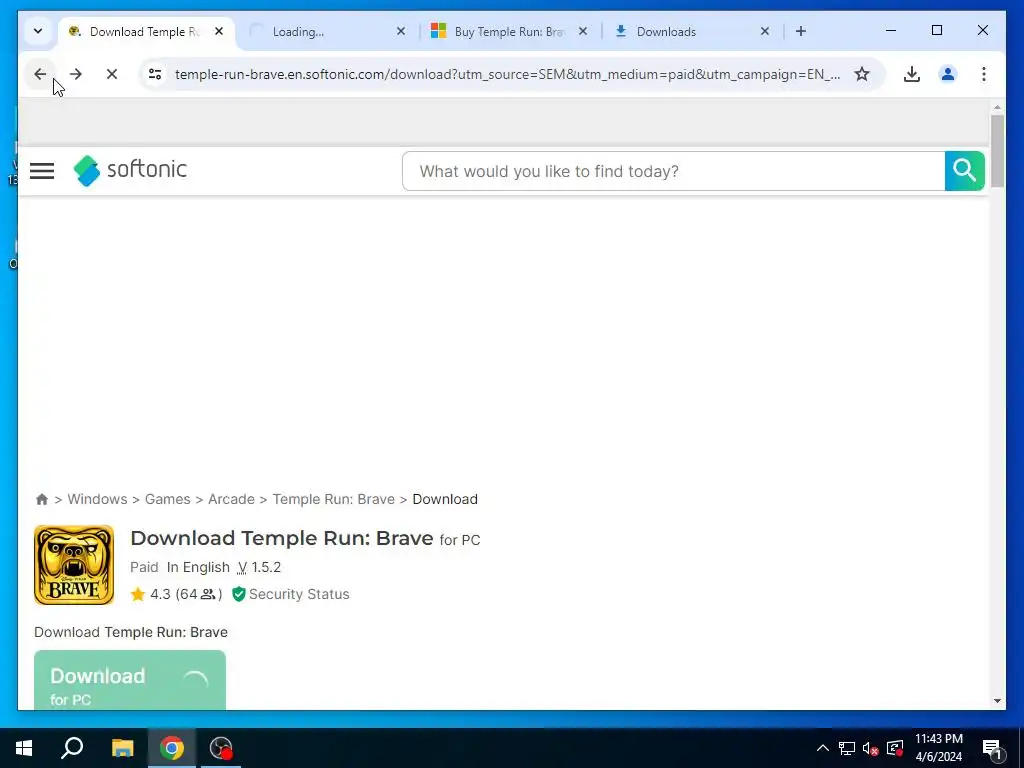This screenshot has width=1024, height=768.
Task: Open the Games breadcrumb link
Action: [168, 500]
